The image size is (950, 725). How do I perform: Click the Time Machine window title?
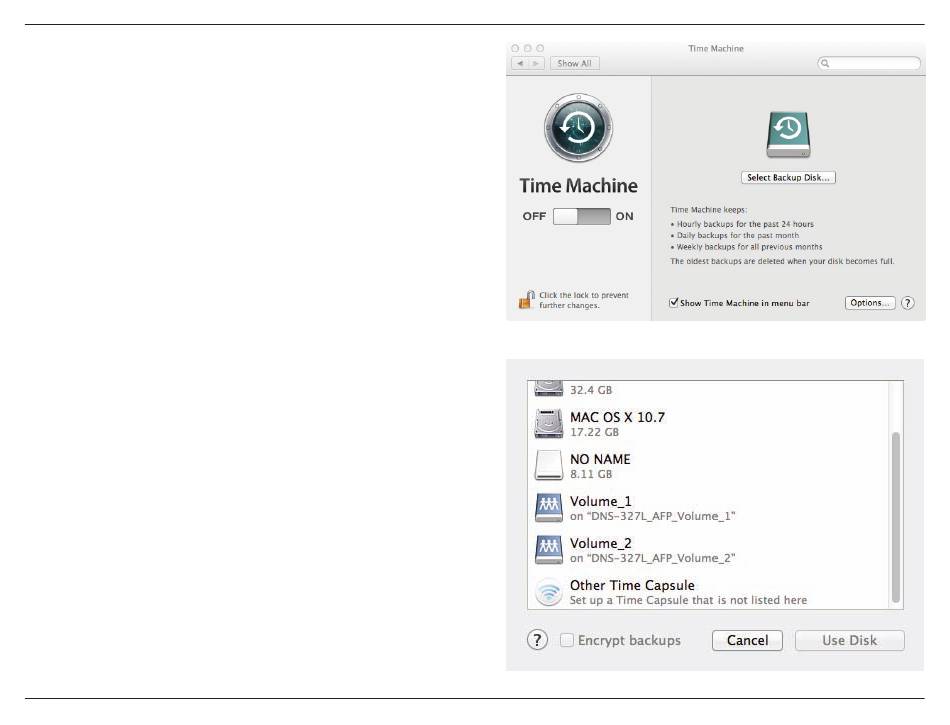(x=716, y=48)
